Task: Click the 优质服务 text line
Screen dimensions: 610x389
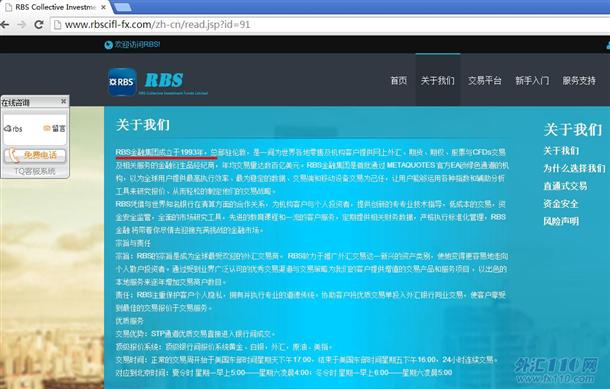Action: (x=130, y=321)
